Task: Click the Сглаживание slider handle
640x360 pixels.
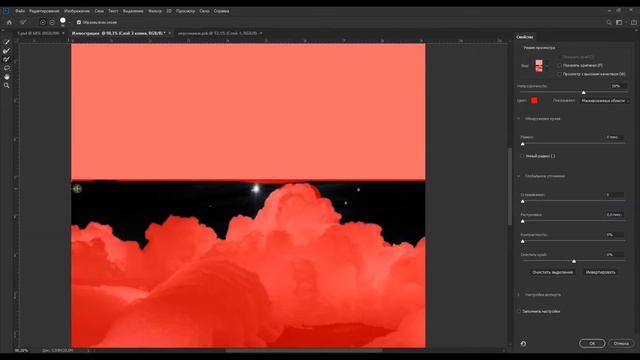Action: click(x=523, y=202)
